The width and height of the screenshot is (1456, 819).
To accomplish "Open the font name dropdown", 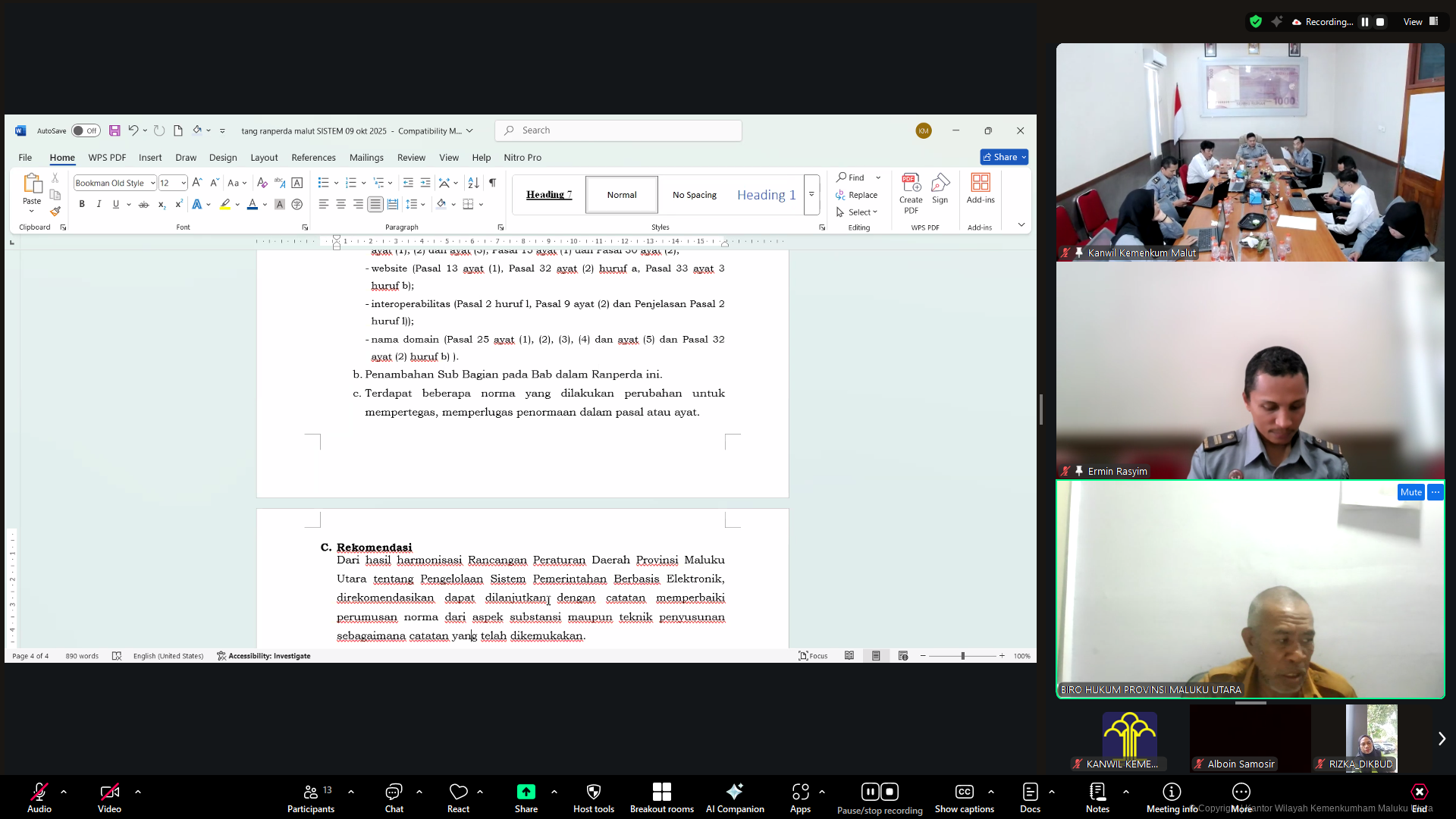I will point(152,183).
